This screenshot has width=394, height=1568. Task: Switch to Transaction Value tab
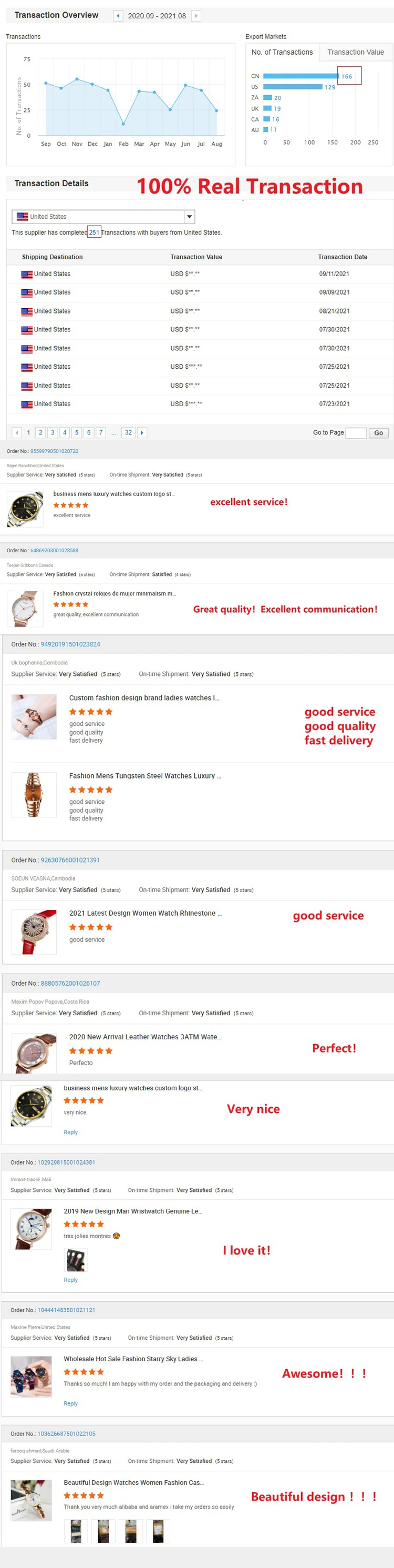[356, 53]
